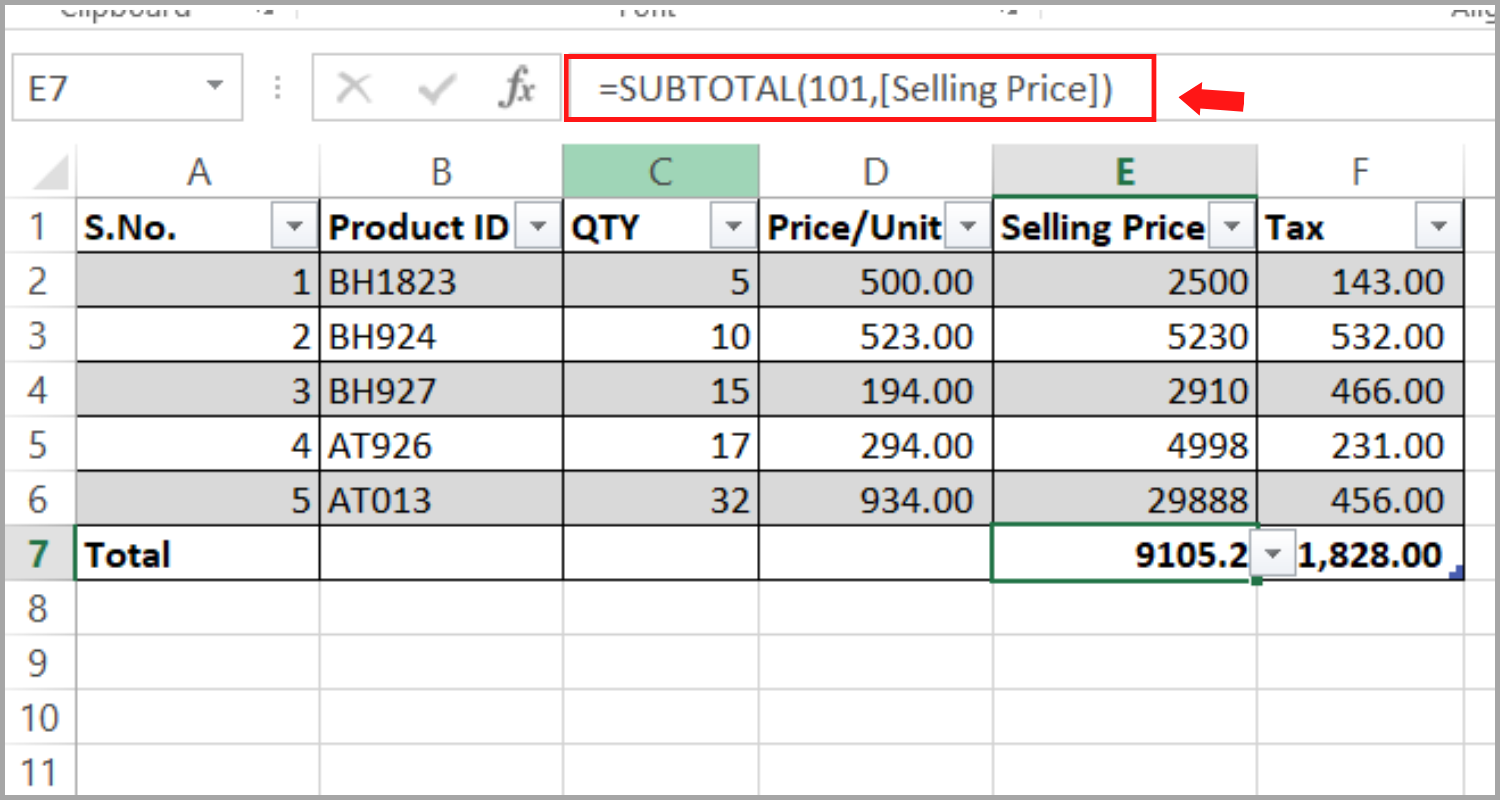The height and width of the screenshot is (800, 1500).
Task: Cancel the formula entry with the X icon
Action: click(x=355, y=87)
